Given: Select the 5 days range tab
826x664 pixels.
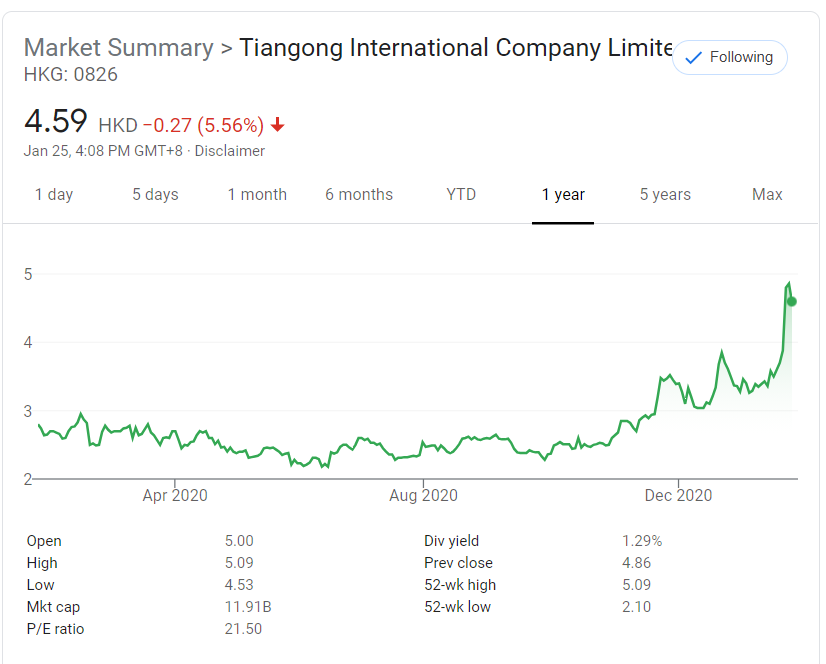Looking at the screenshot, I should click(x=155, y=194).
